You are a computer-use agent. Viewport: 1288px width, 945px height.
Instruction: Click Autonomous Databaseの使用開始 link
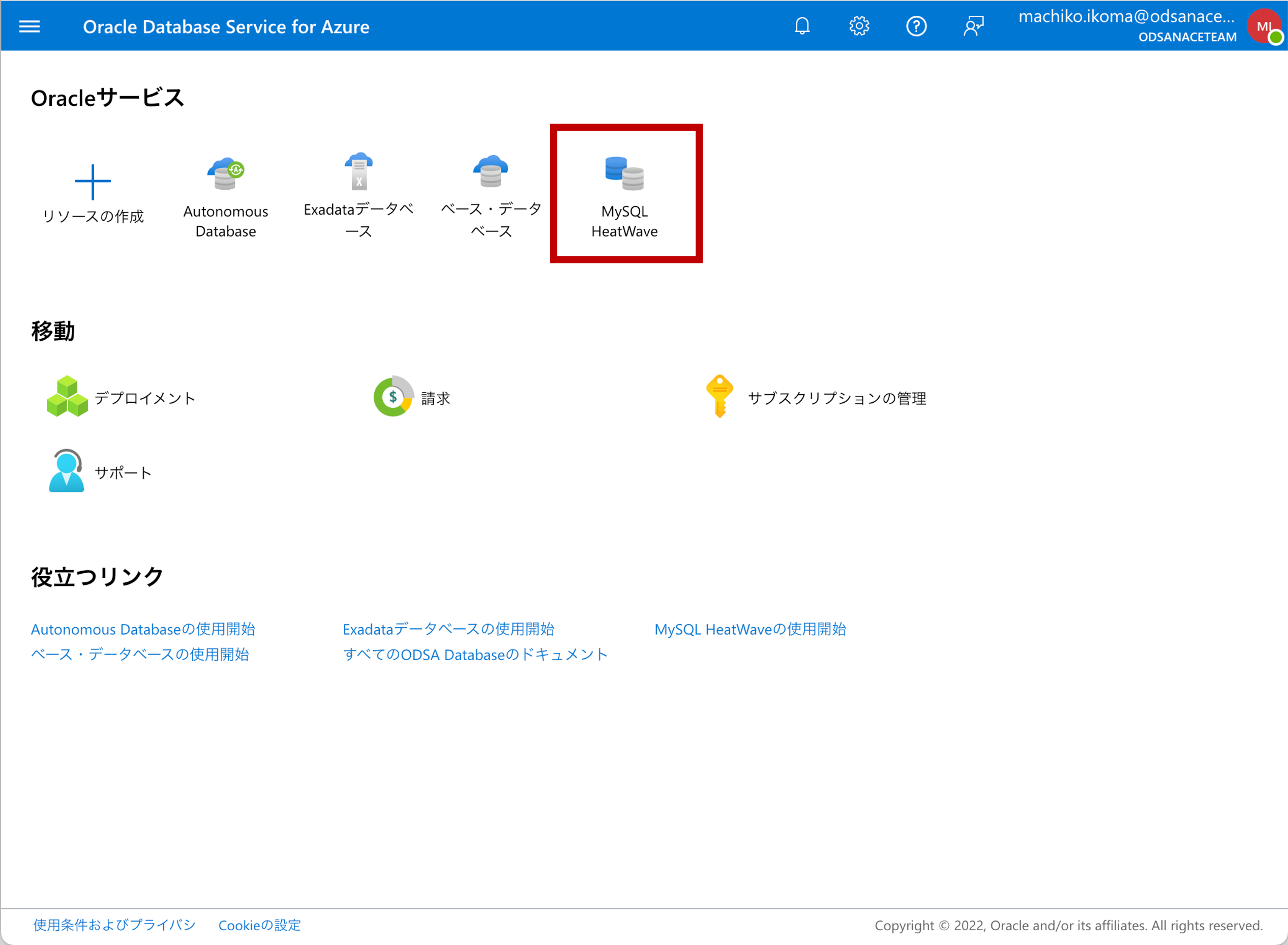(x=142, y=629)
